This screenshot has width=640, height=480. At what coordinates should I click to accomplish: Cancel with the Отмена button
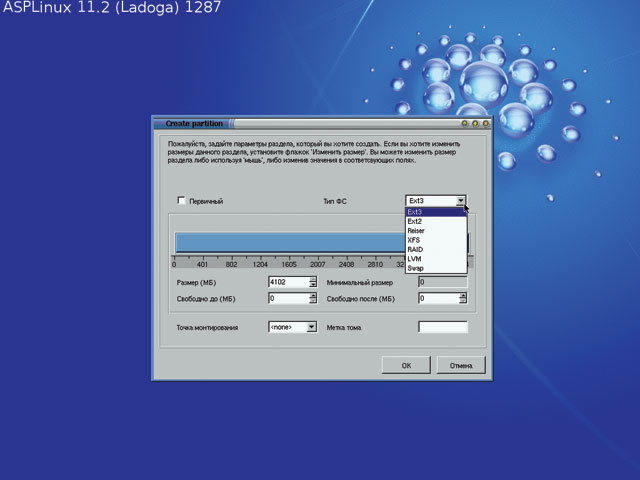click(x=461, y=365)
